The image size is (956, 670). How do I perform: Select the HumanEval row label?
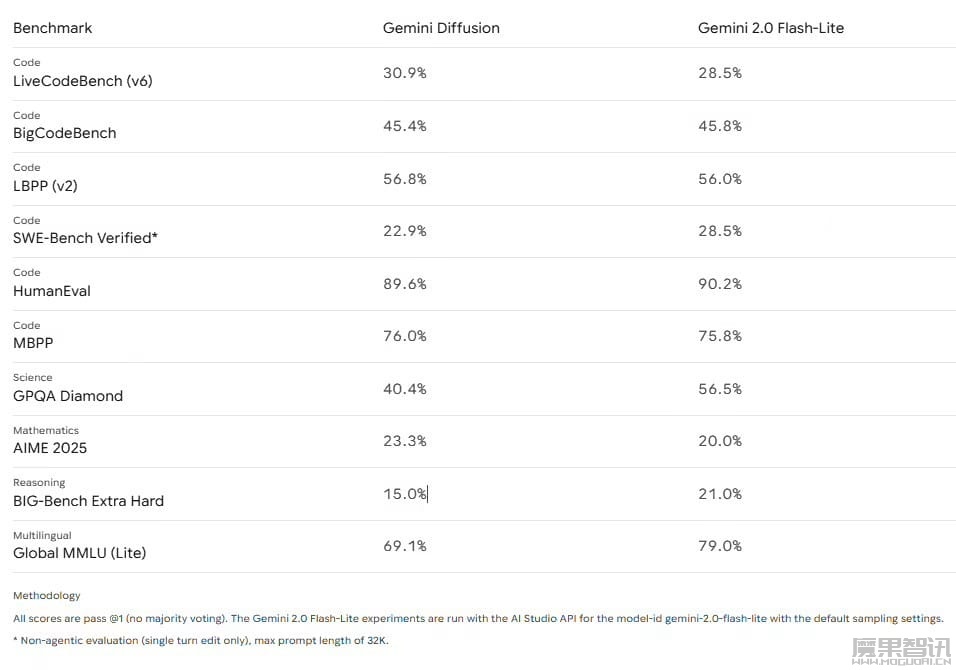pyautogui.click(x=52, y=291)
